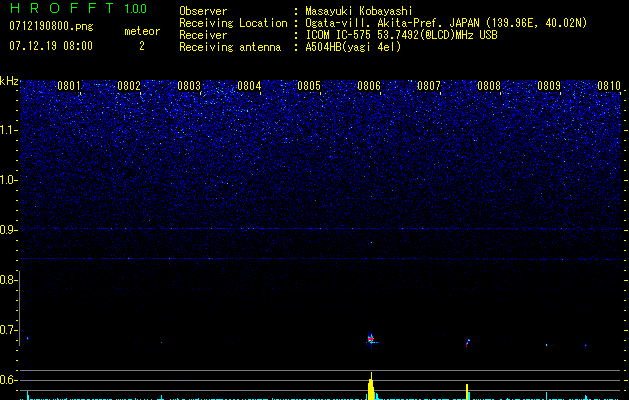Click the 0802 time marker
629x400 pixels.
[129, 86]
